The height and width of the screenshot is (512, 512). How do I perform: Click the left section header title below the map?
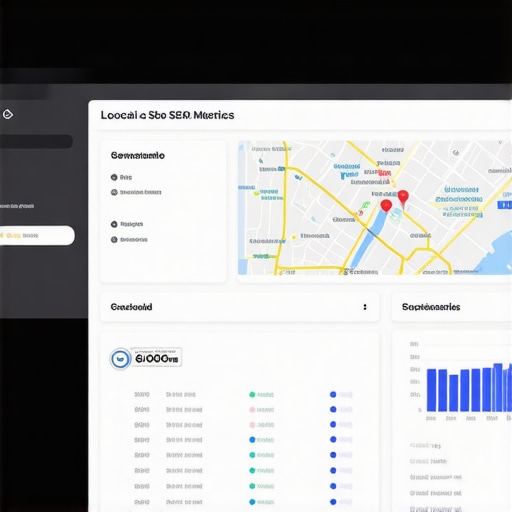pyautogui.click(x=131, y=307)
